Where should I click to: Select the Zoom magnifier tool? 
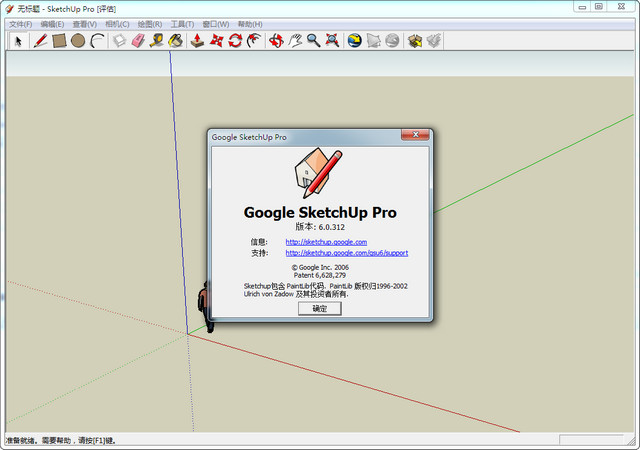313,41
